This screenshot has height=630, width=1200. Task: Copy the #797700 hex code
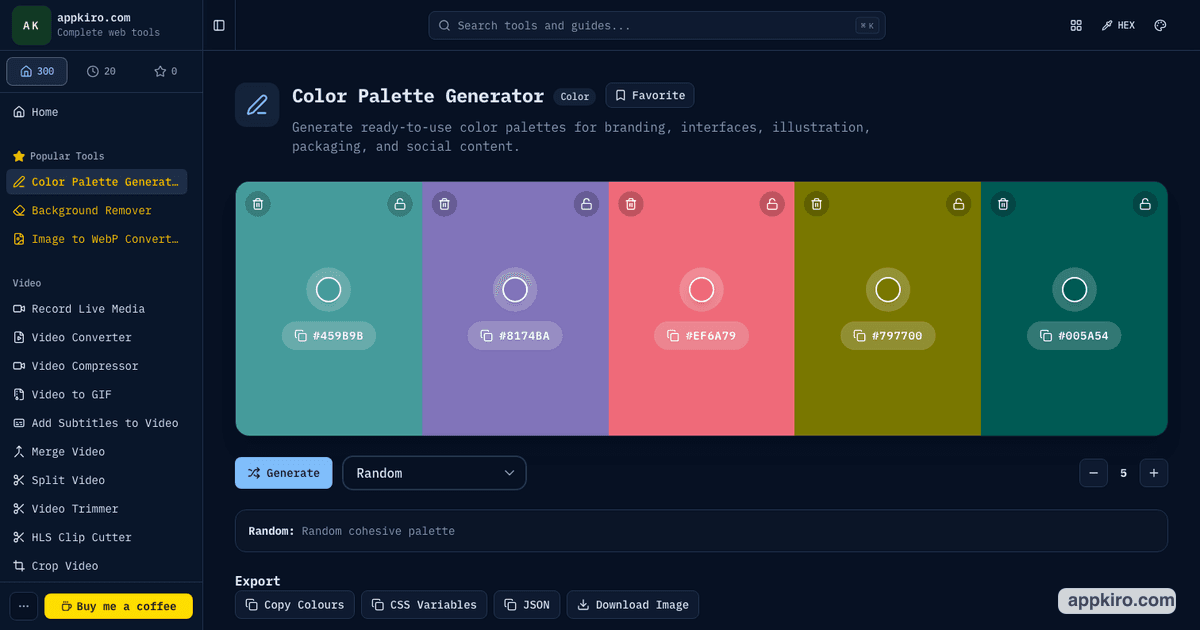[x=888, y=336]
